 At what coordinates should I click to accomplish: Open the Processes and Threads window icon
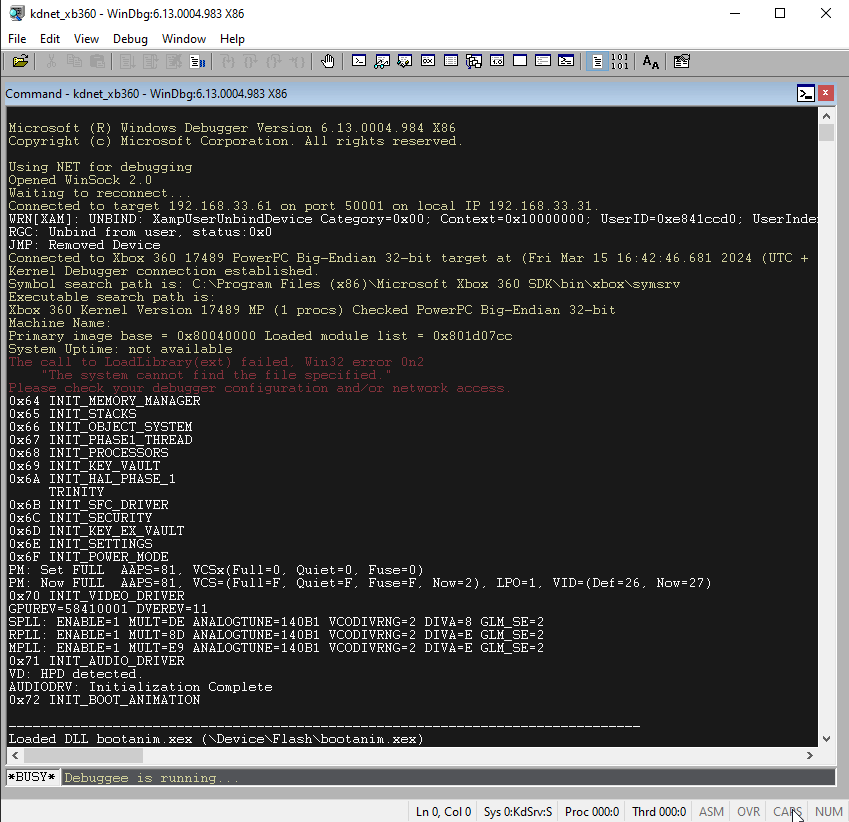click(543, 61)
